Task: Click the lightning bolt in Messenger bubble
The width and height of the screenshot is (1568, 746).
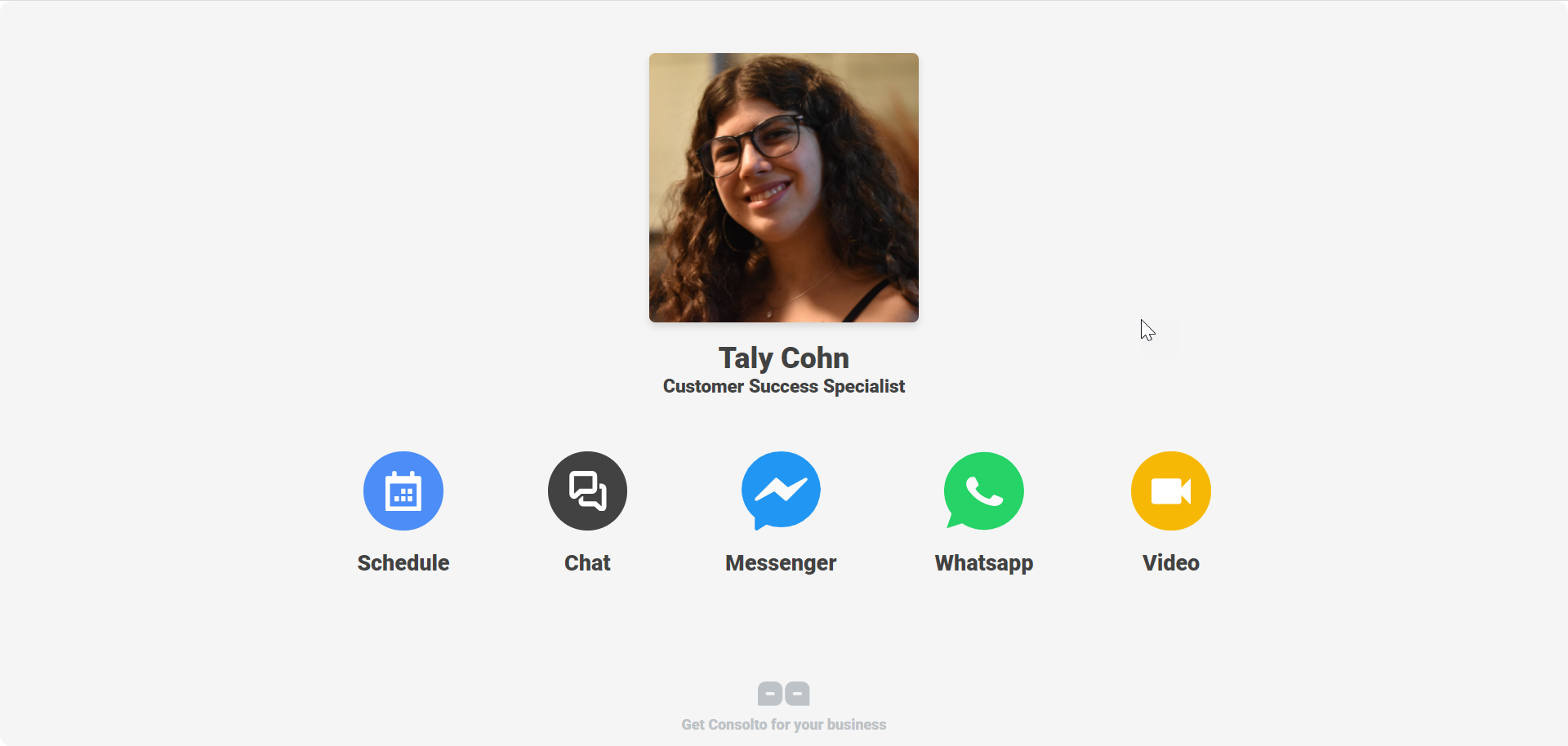Action: click(x=782, y=490)
